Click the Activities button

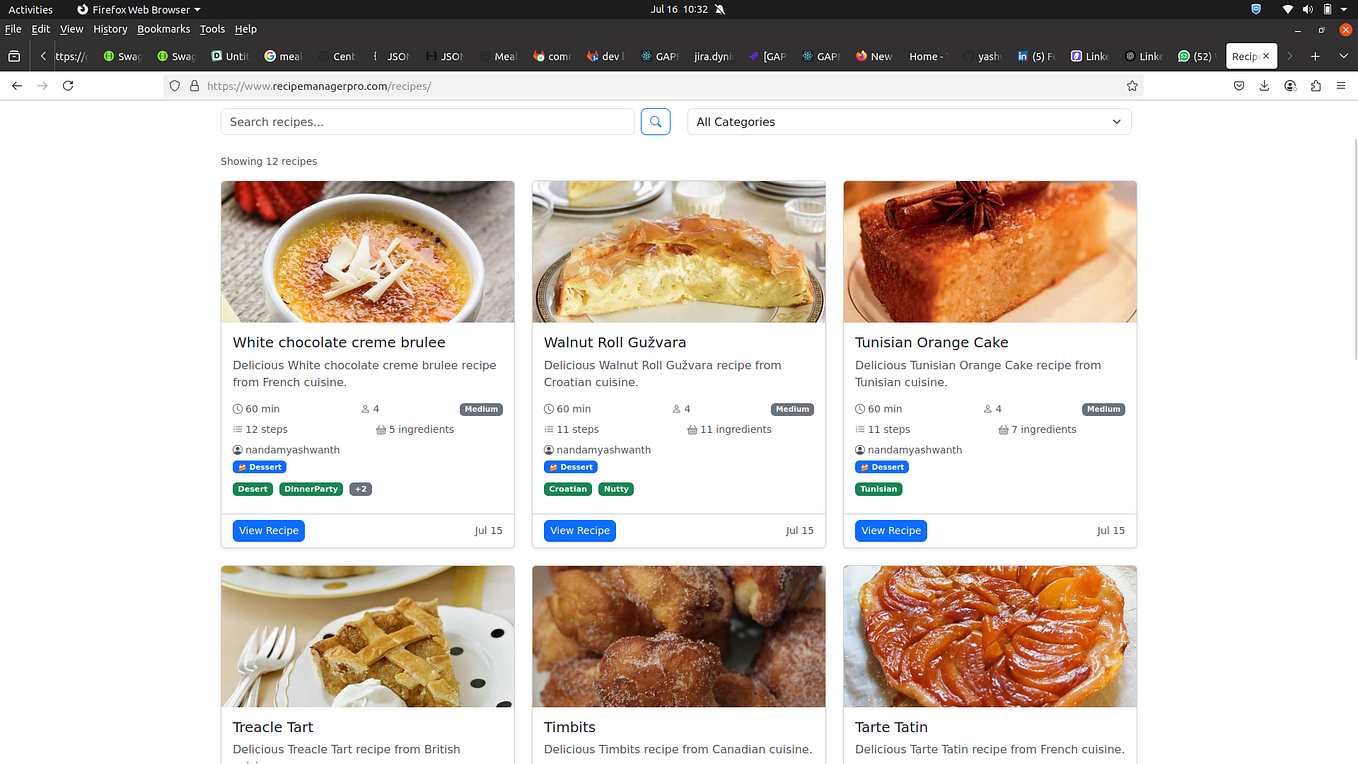point(30,9)
